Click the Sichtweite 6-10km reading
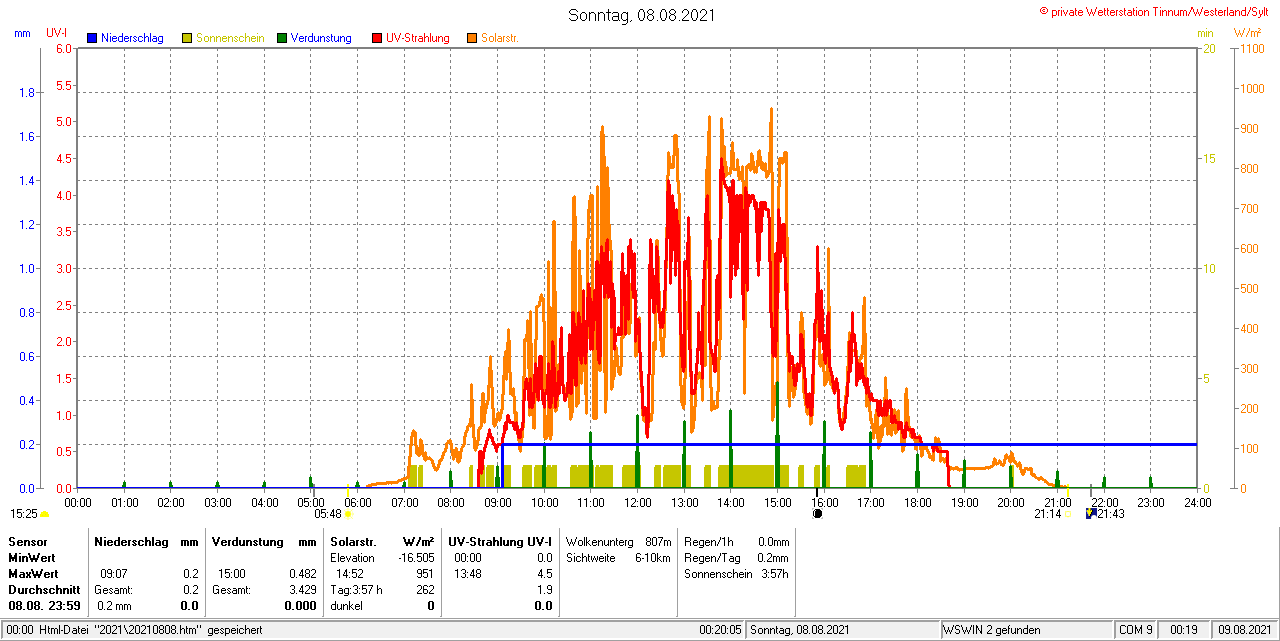This screenshot has height=641, width=1280. click(618, 557)
